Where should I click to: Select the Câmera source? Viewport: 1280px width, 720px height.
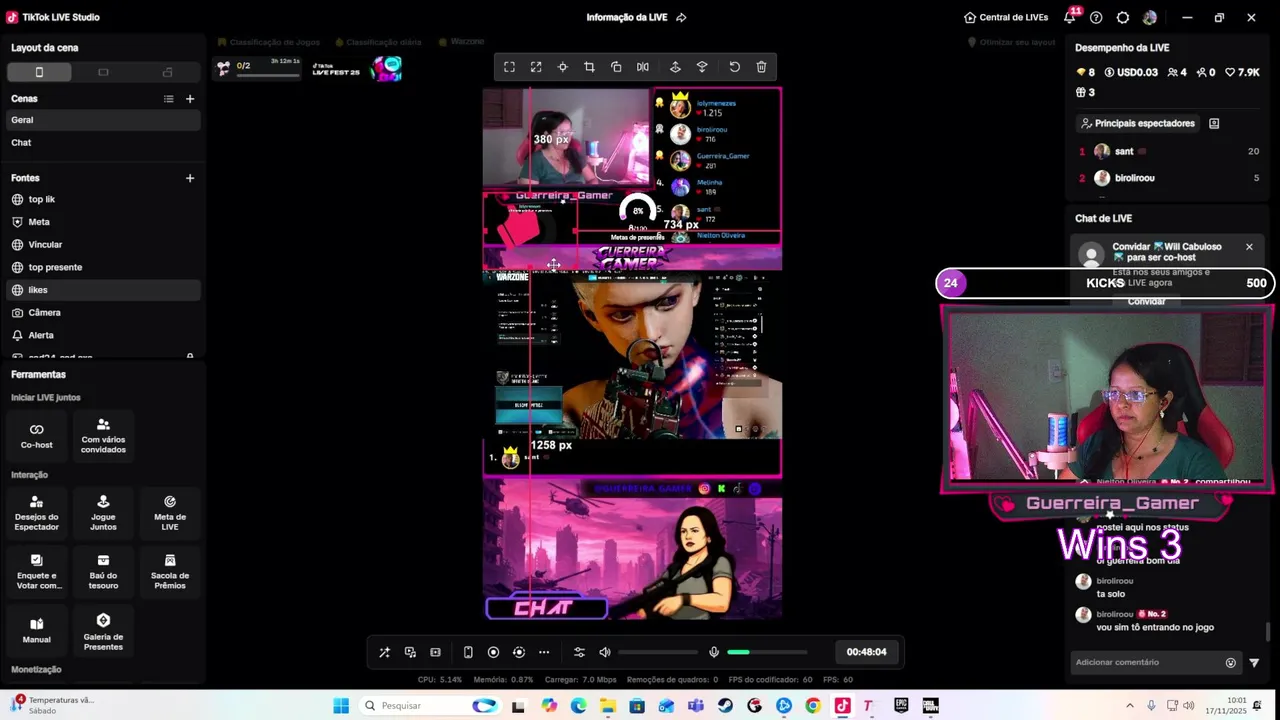pos(103,313)
